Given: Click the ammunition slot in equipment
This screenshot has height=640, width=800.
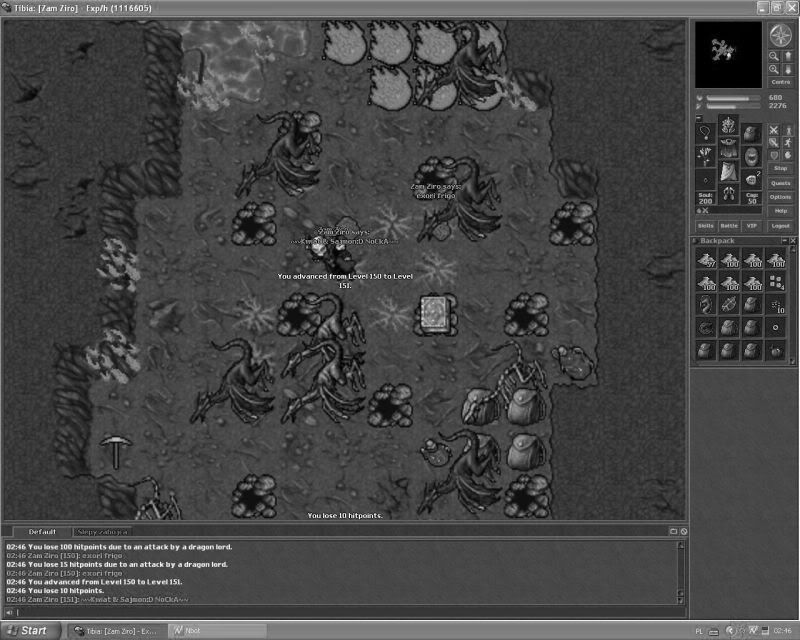Looking at the screenshot, I should (x=752, y=179).
